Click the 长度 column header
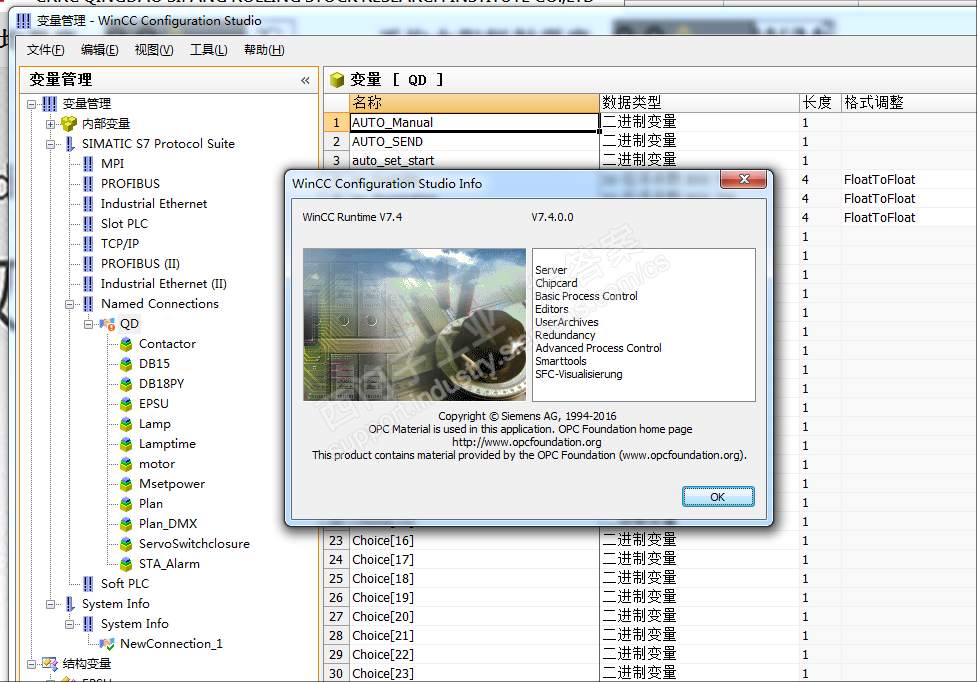977x682 pixels. pyautogui.click(x=820, y=103)
